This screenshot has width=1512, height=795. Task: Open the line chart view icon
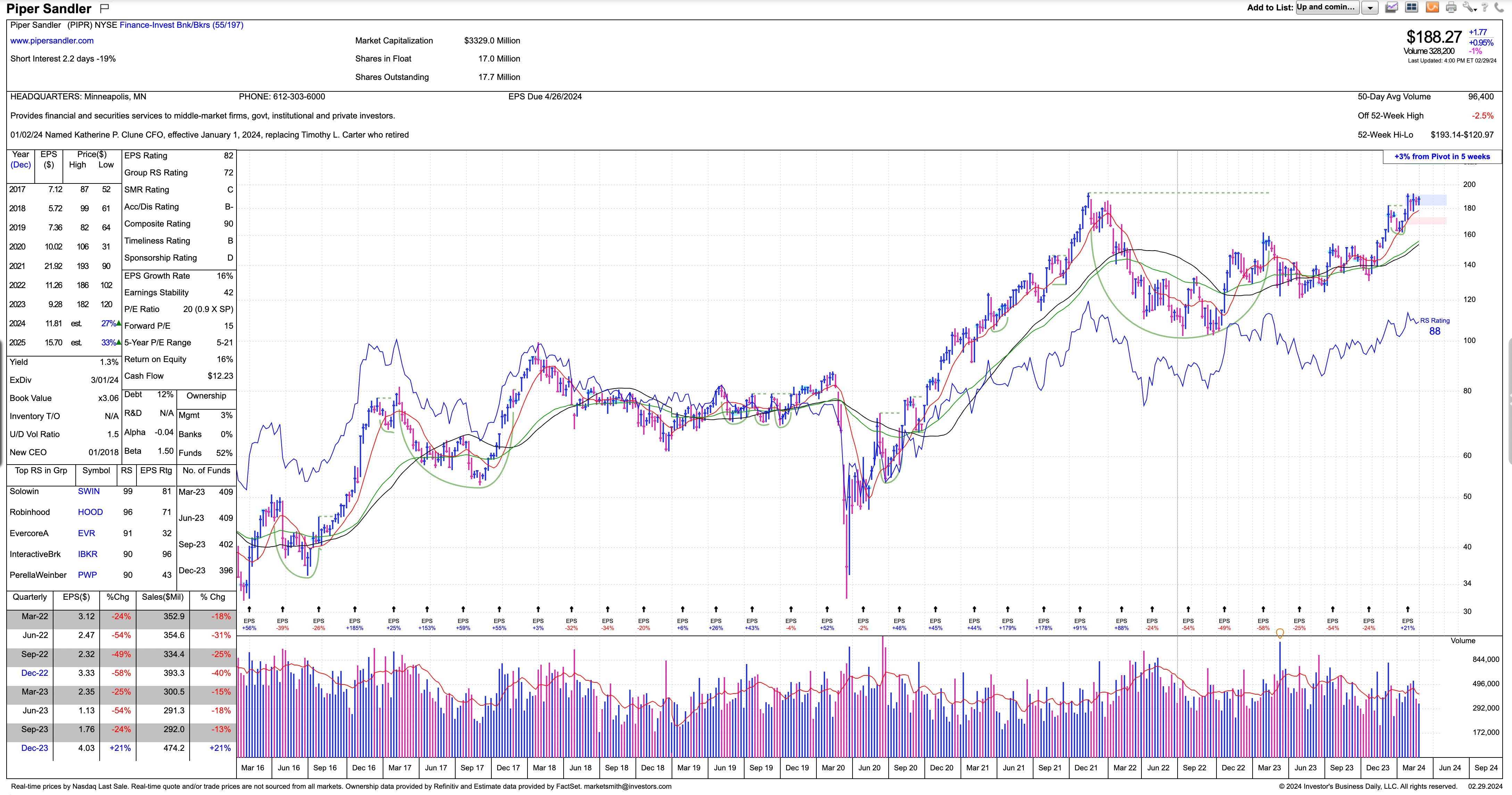(1392, 8)
